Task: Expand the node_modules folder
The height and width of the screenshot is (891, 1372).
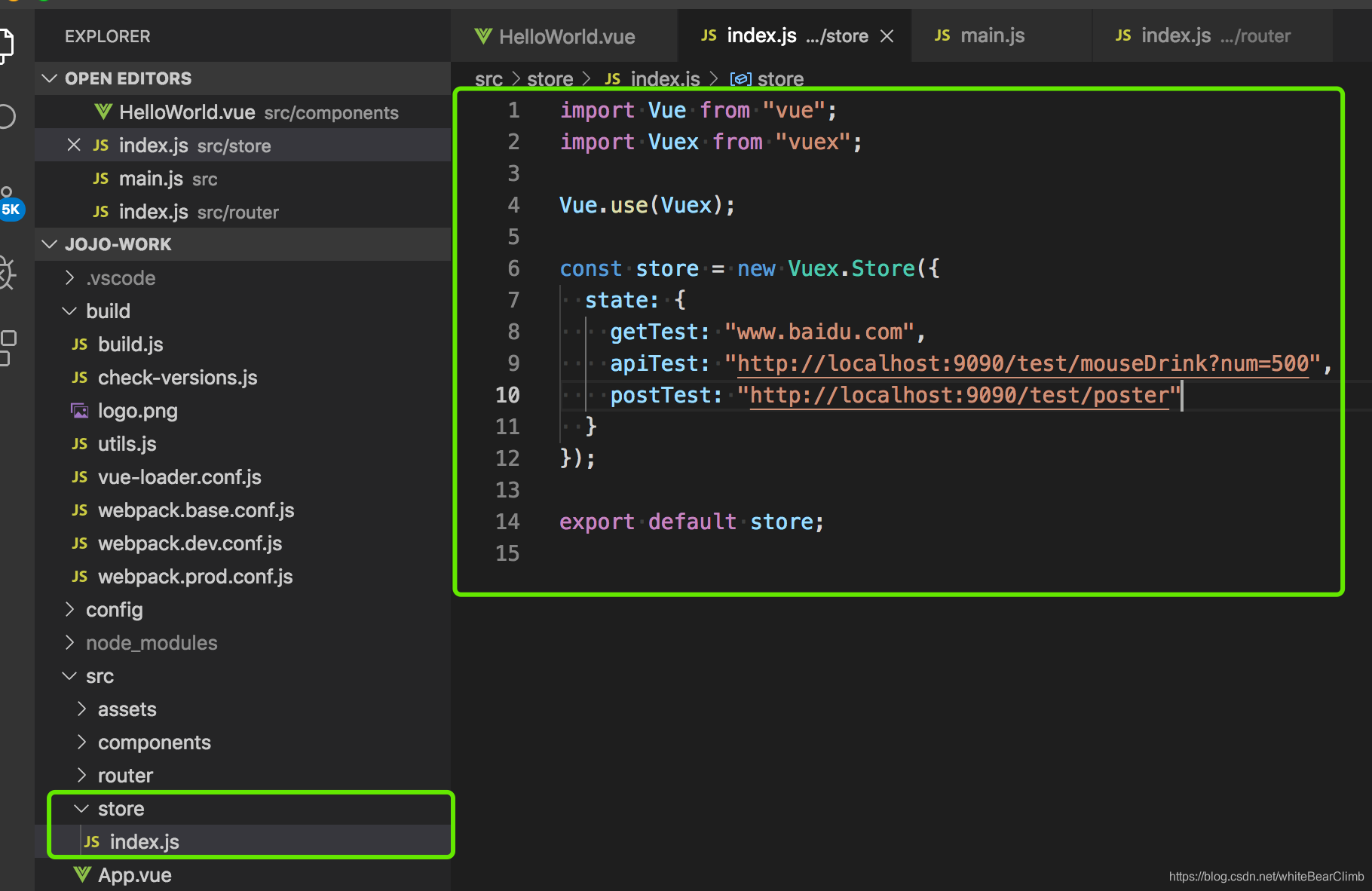Action: (x=69, y=642)
